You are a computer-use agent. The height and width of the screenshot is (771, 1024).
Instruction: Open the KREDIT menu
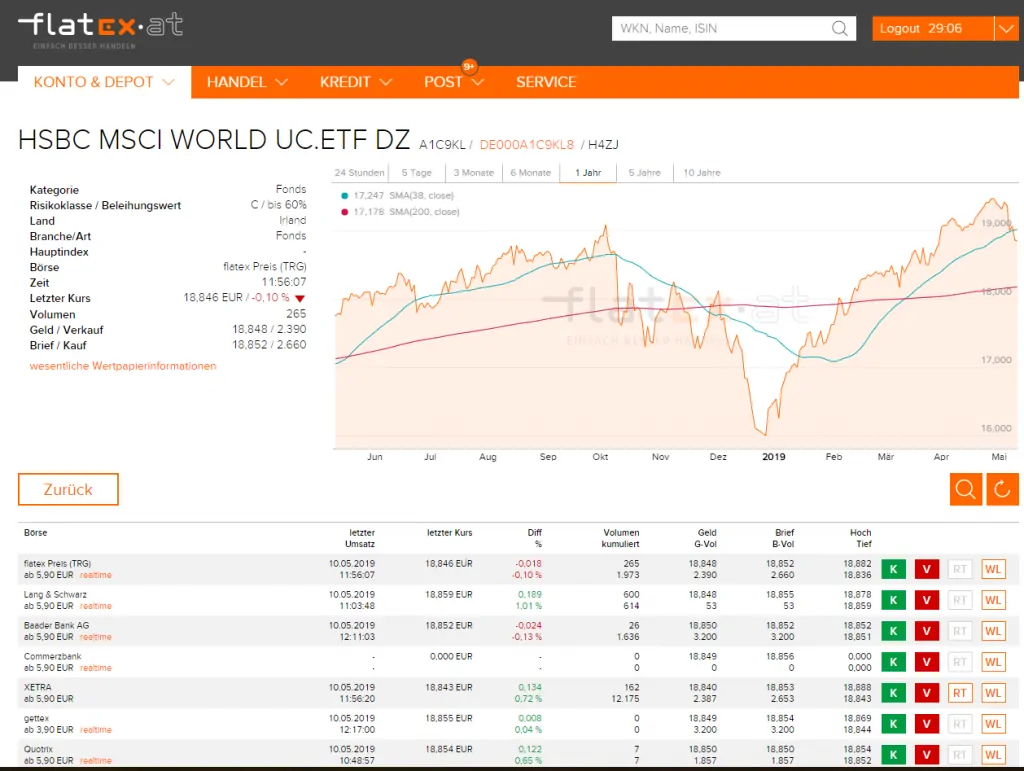click(356, 82)
